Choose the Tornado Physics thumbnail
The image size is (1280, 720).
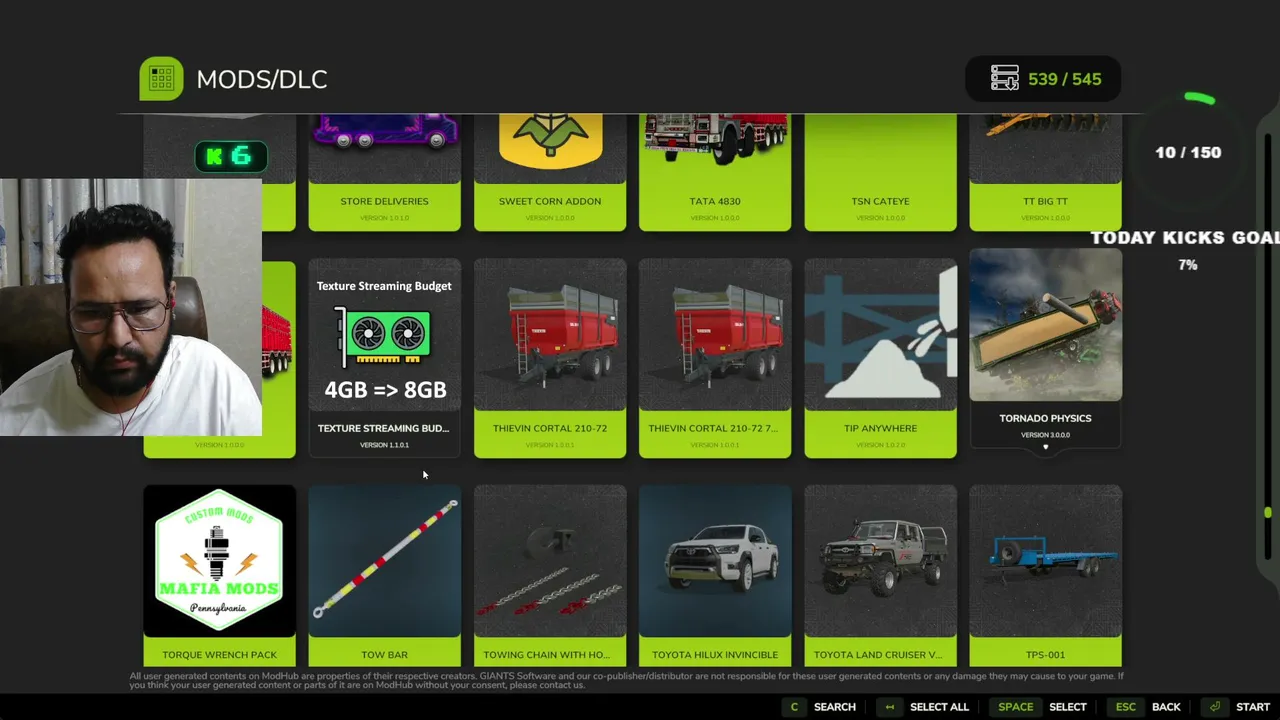1045,325
